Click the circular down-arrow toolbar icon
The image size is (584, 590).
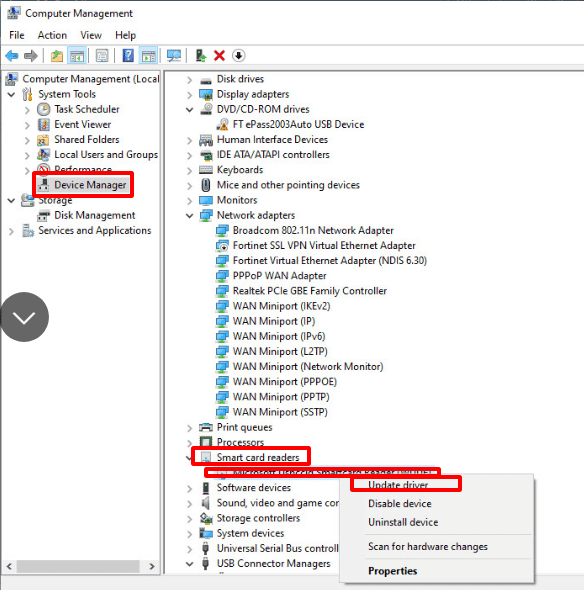(239, 56)
